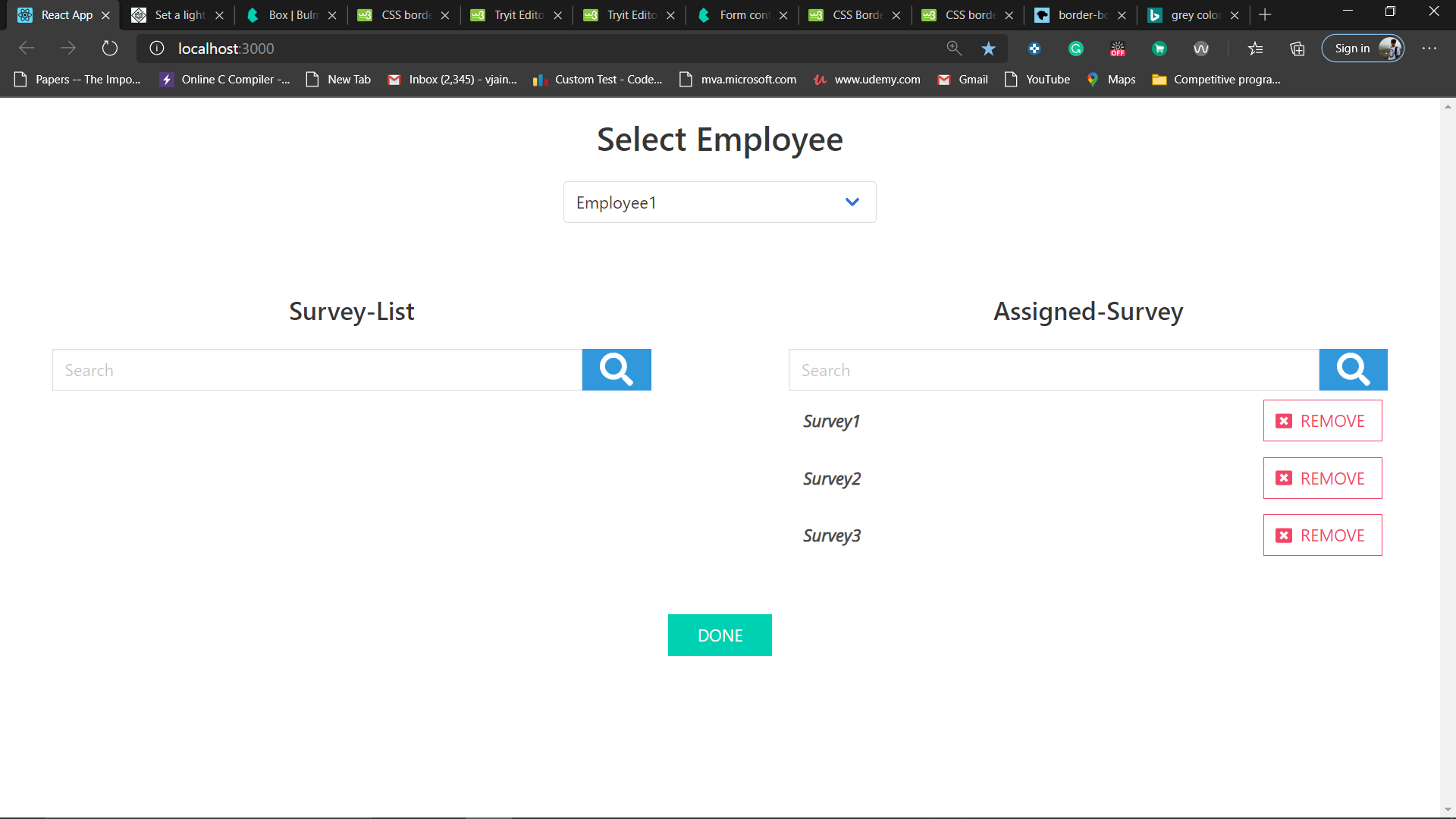
Task: Click the browser refresh icon
Action: 110,49
